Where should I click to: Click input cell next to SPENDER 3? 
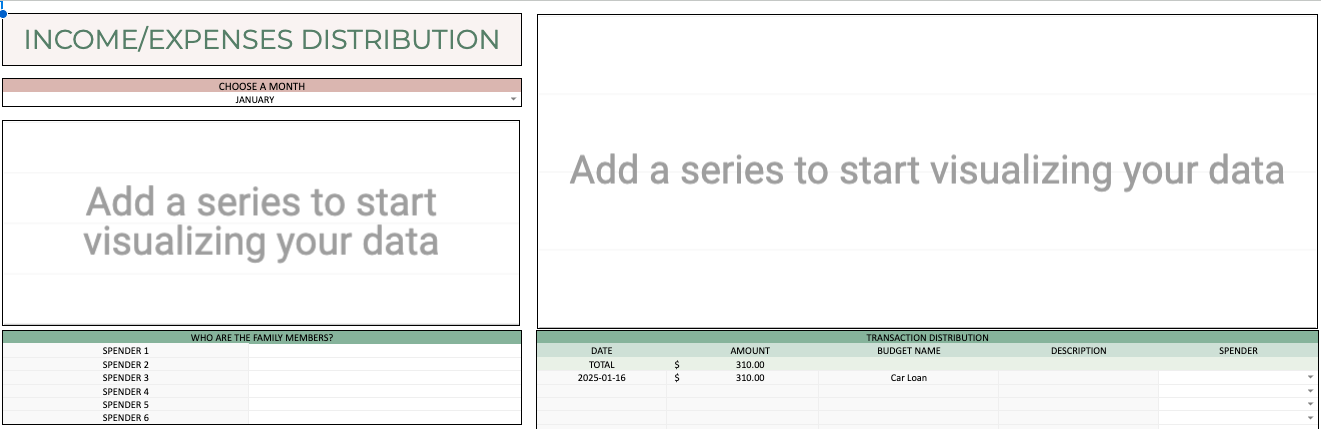point(385,378)
